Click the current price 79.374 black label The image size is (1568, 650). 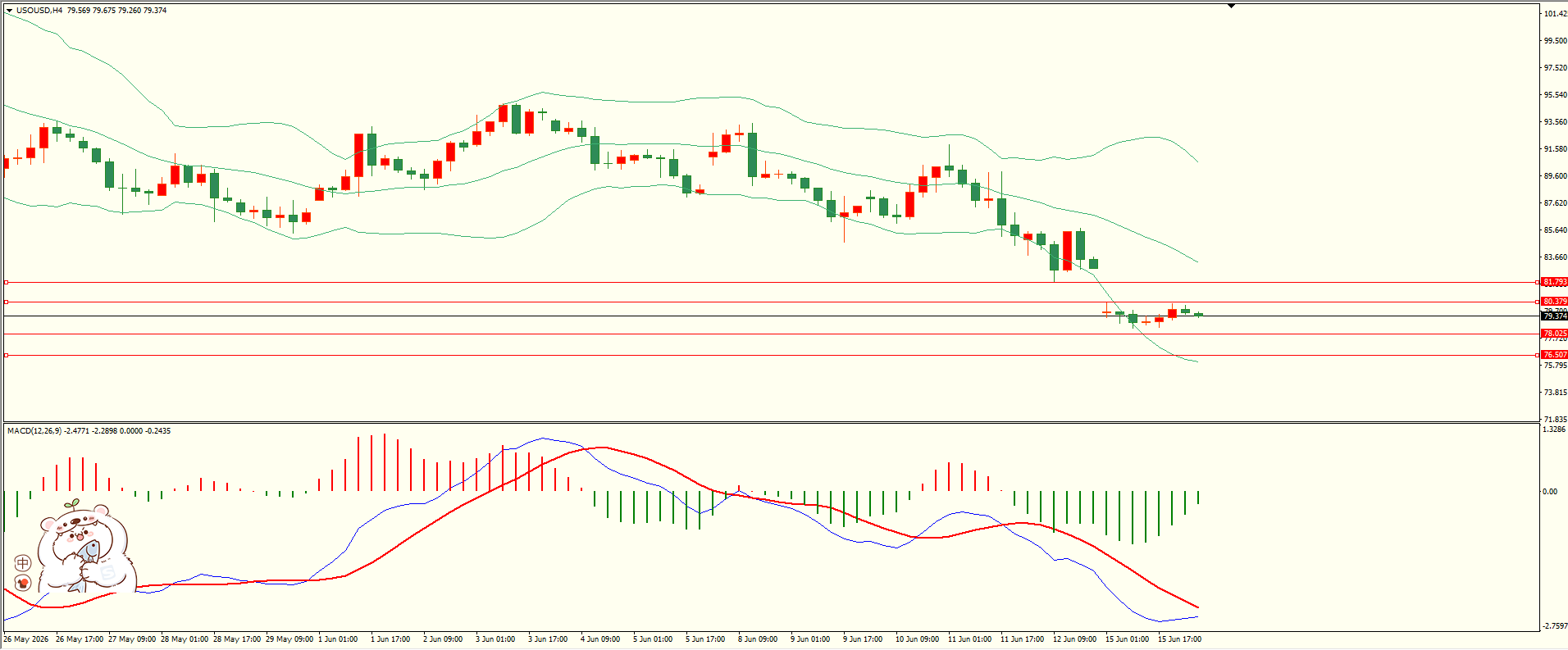click(x=1554, y=316)
